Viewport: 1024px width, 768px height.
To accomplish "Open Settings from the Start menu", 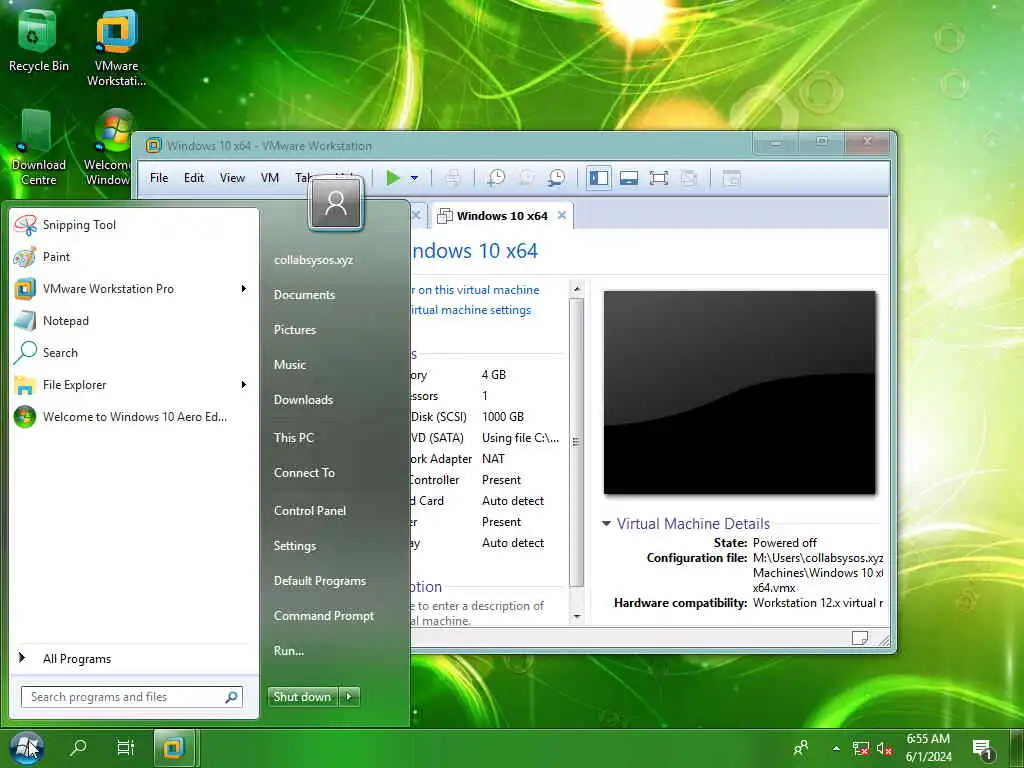I will click(295, 546).
